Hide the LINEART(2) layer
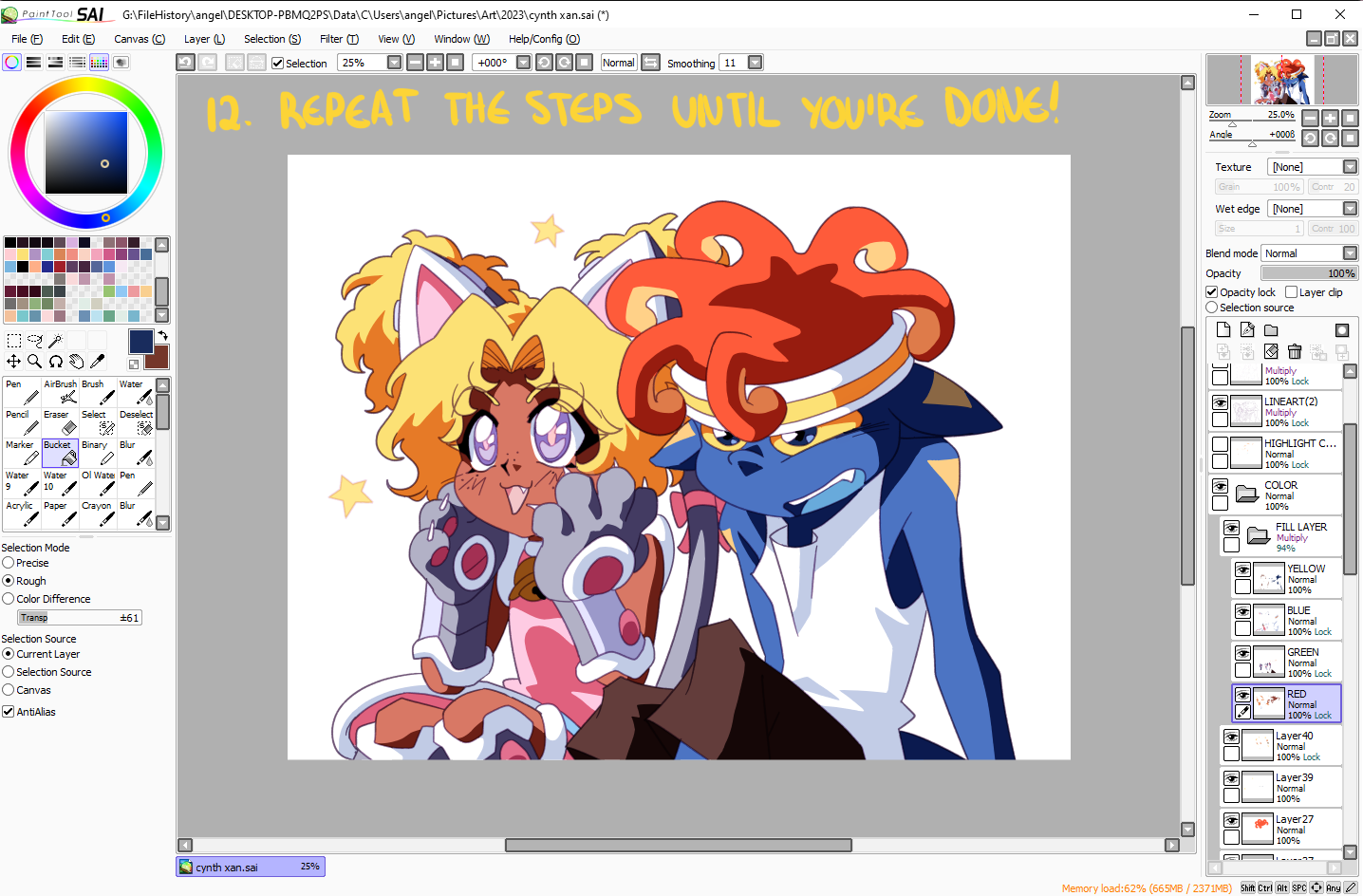 click(x=1220, y=402)
